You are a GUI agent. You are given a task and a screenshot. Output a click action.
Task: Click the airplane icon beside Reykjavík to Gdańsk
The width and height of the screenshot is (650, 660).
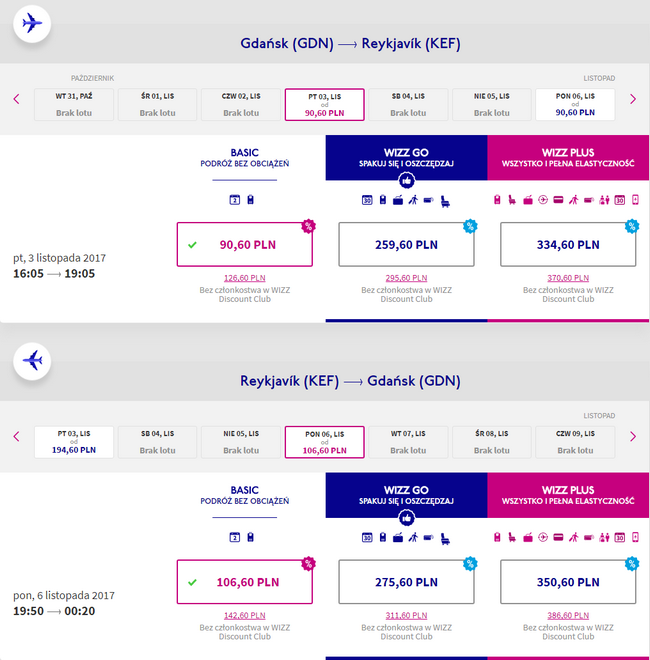coord(33,360)
